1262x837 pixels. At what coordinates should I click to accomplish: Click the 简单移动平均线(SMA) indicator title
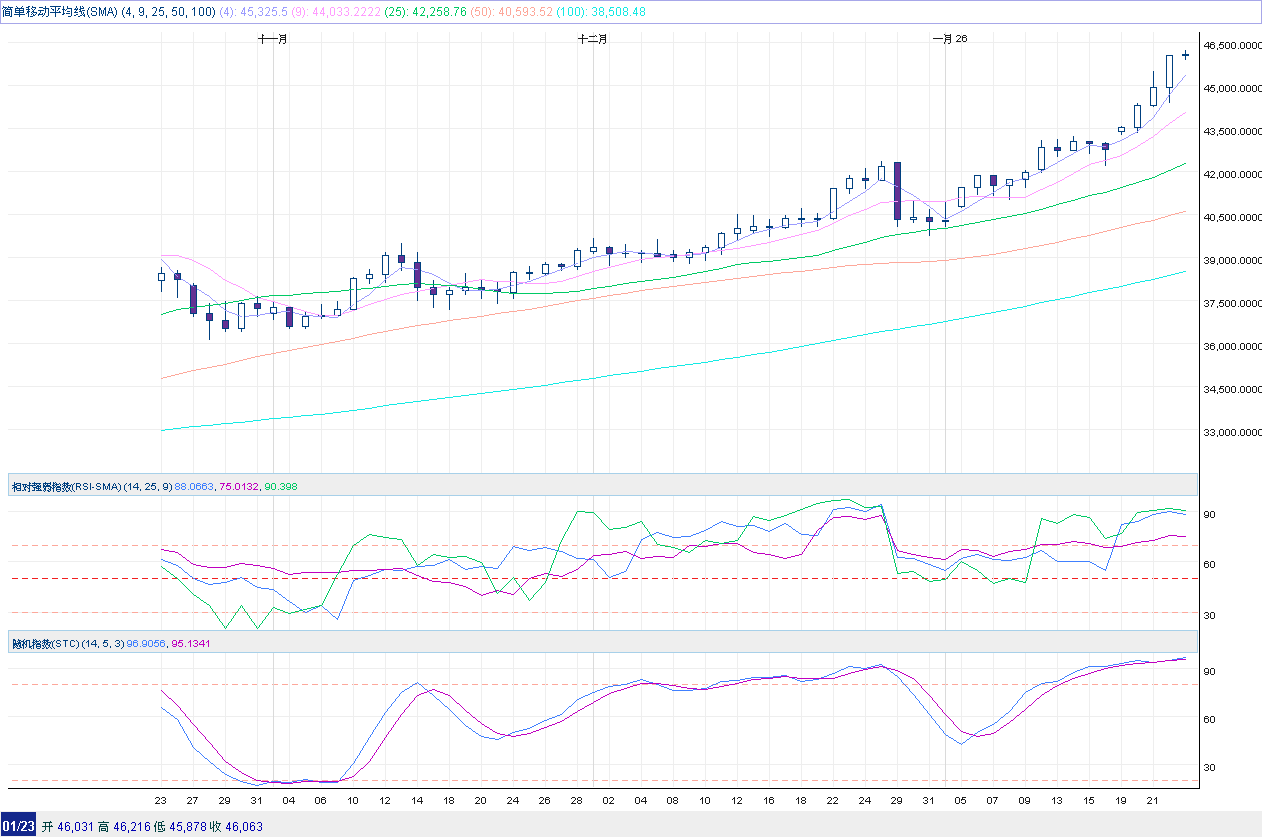60,11
